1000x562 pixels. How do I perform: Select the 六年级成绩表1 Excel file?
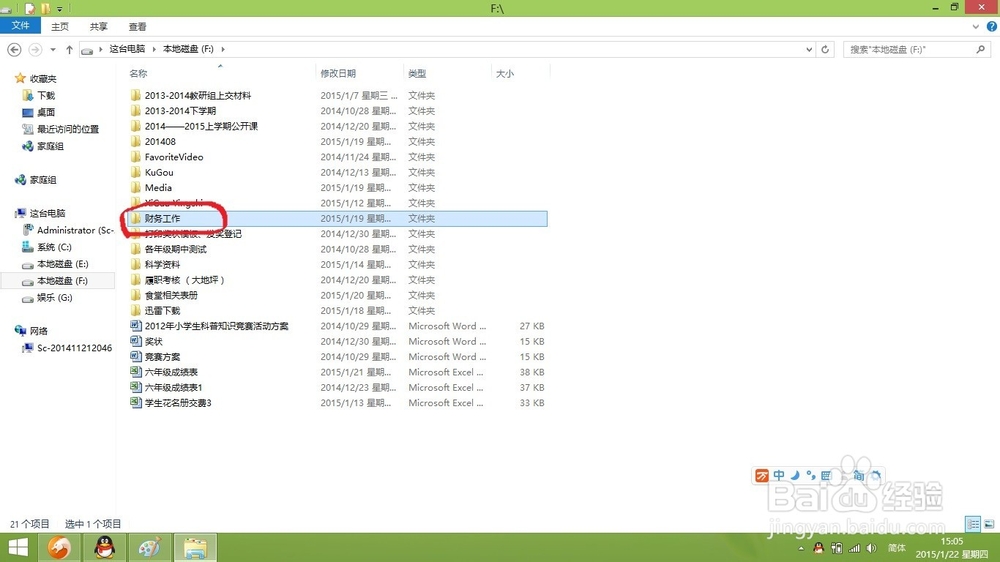[173, 387]
